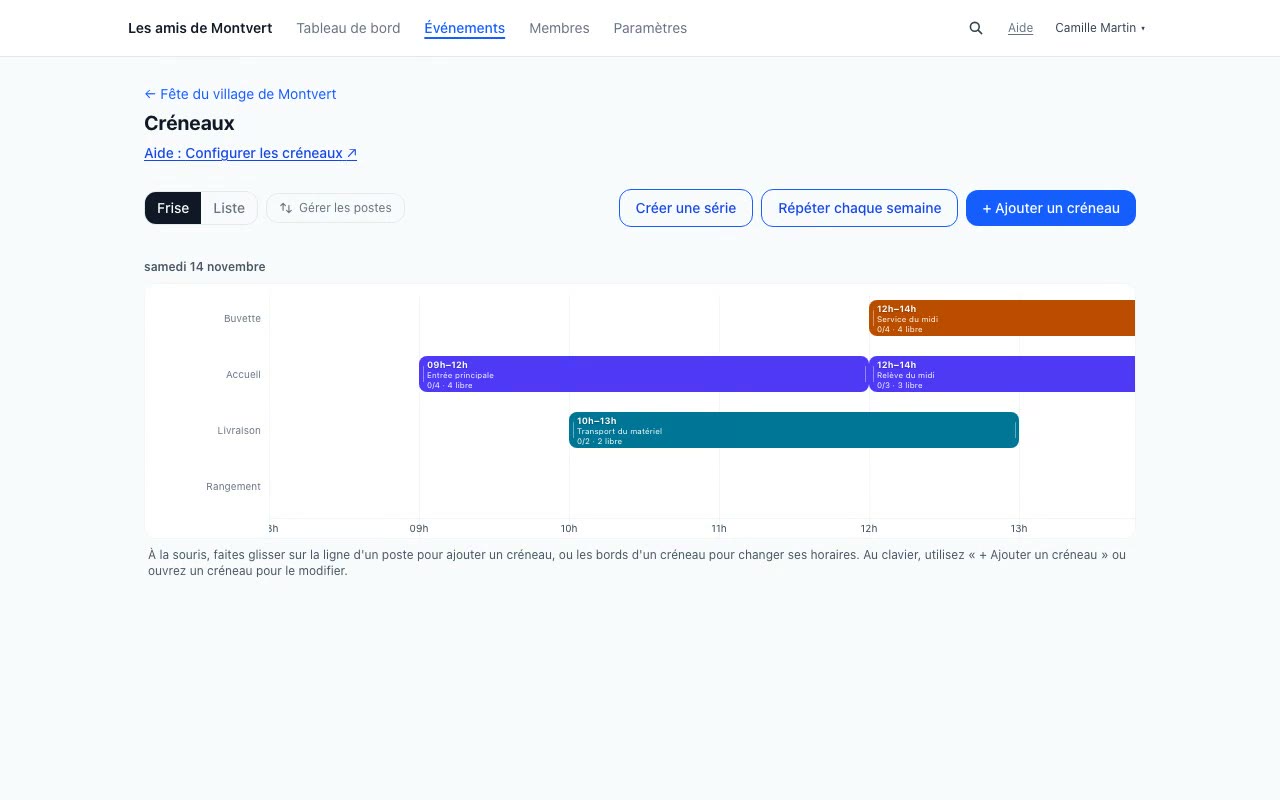Click the search magnifier icon

pyautogui.click(x=976, y=28)
